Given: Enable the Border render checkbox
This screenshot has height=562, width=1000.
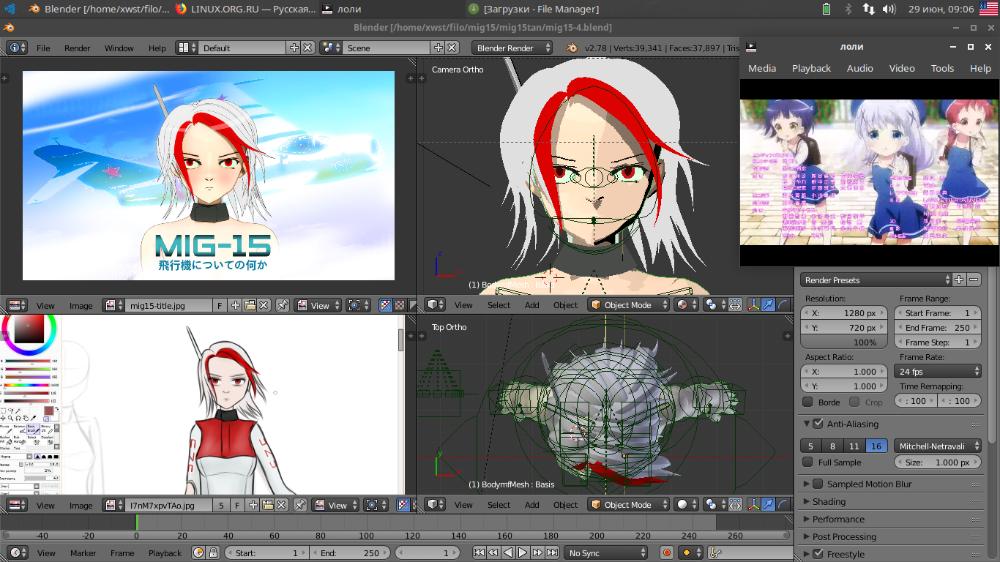Looking at the screenshot, I should point(808,402).
